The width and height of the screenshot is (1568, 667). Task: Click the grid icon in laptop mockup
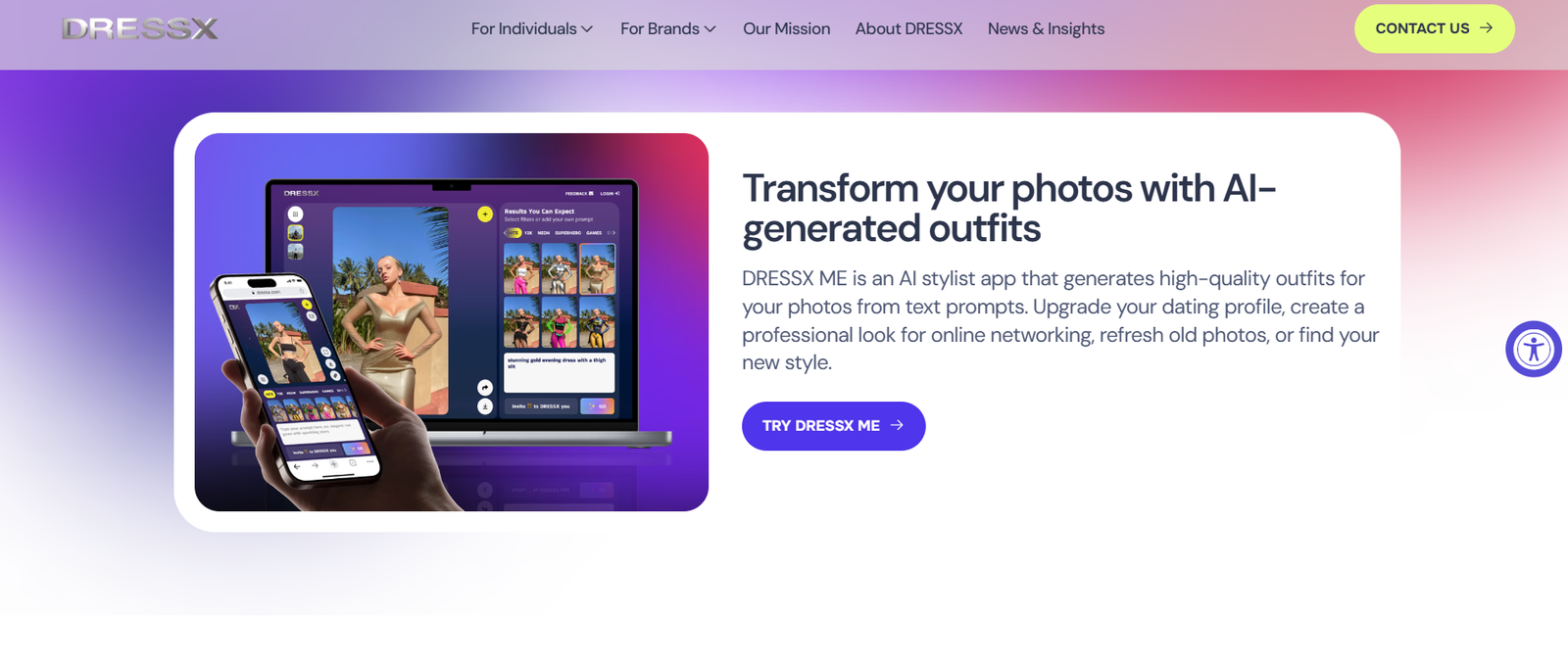[x=295, y=214]
